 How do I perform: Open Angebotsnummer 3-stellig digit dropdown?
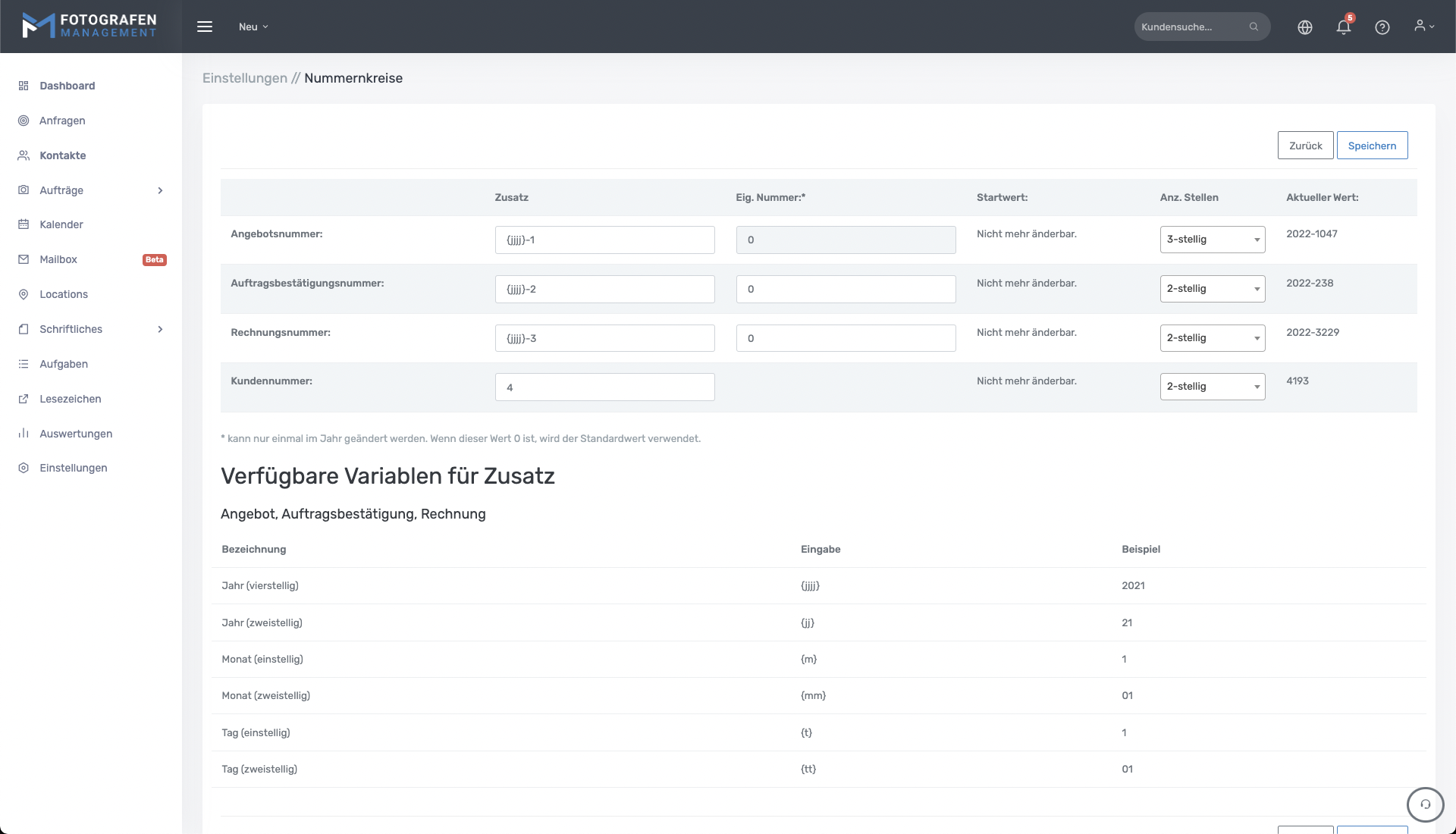[x=1212, y=240]
